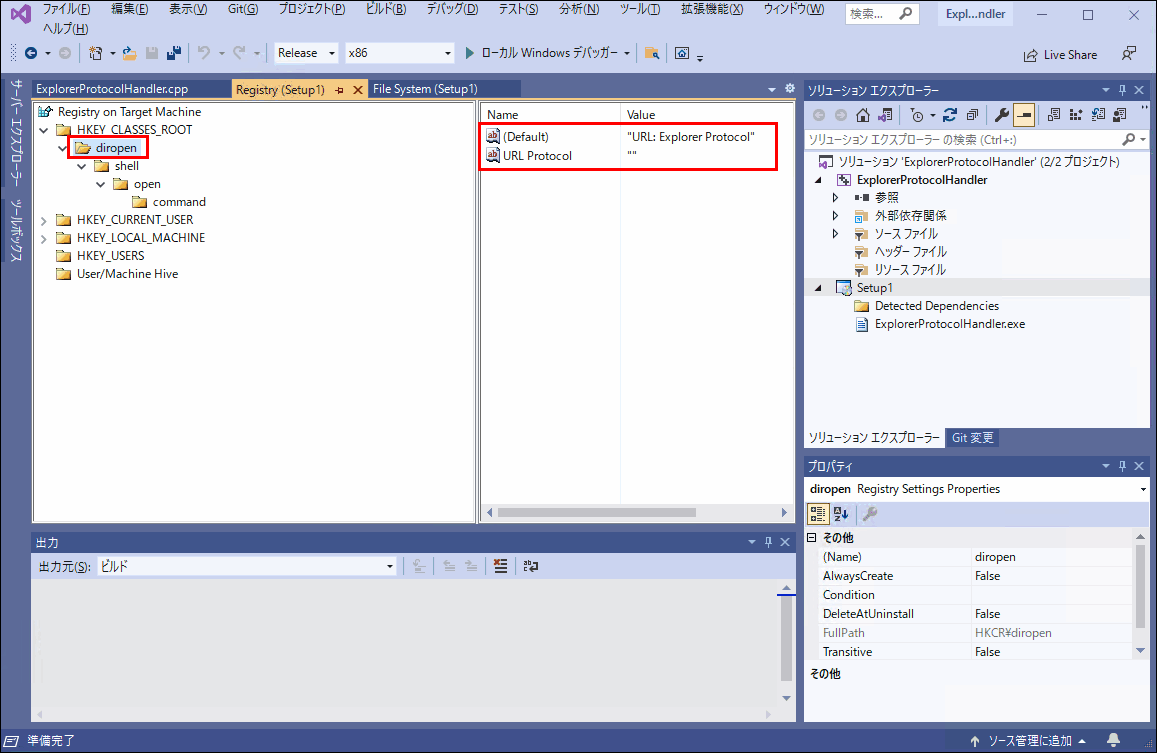Click the main 検索 search box in title bar
Image resolution: width=1157 pixels, height=753 pixels.
point(882,13)
